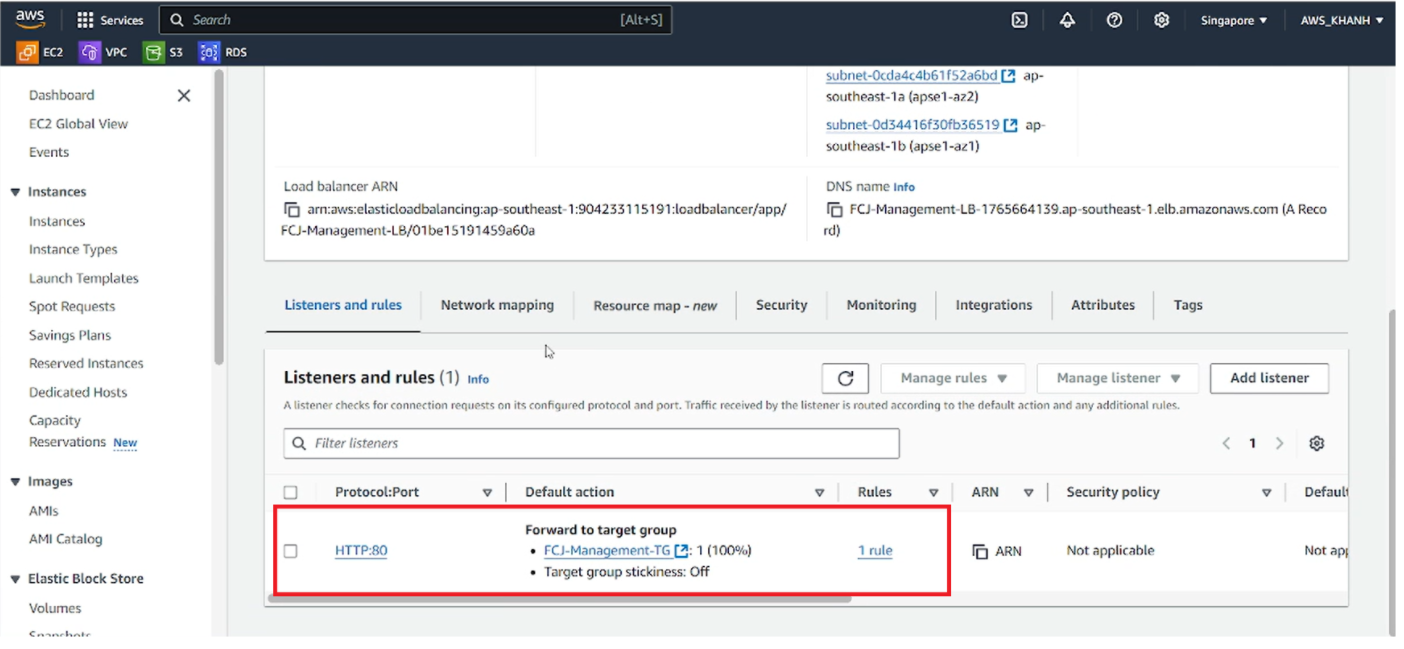This screenshot has width=1404, height=649.
Task: Open the S3 service shortcut
Action: coord(164,52)
